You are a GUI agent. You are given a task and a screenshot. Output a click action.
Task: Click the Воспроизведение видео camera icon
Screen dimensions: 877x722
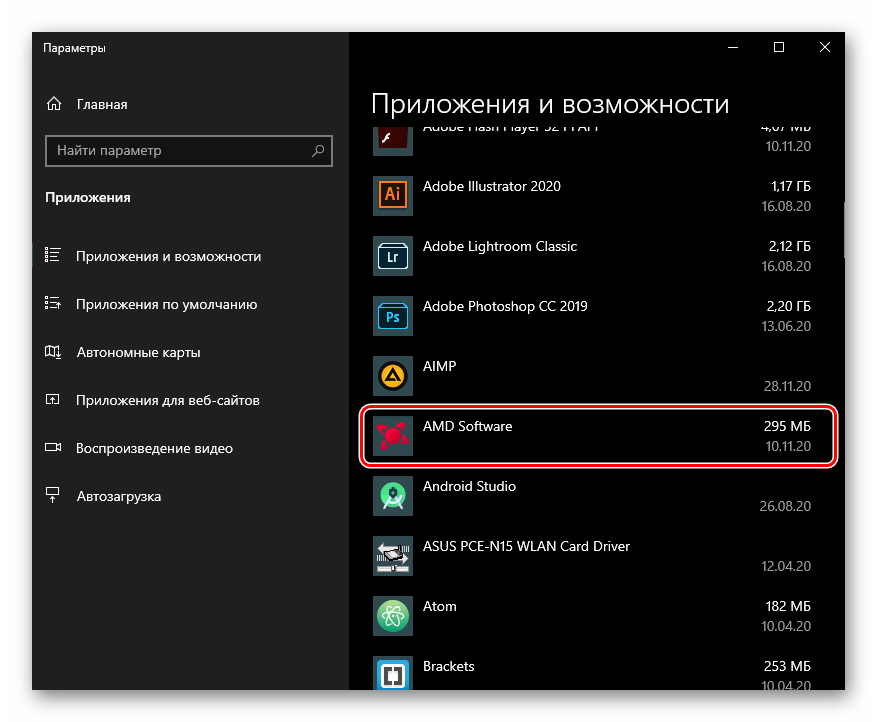53,447
